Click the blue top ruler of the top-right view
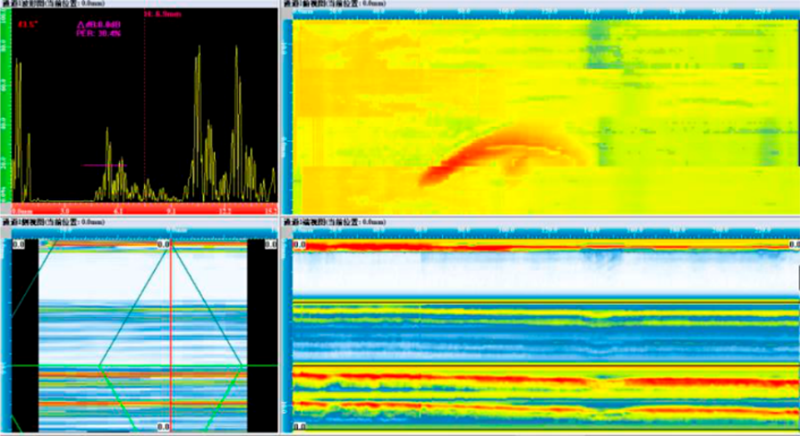This screenshot has height=436, width=800. (540, 15)
